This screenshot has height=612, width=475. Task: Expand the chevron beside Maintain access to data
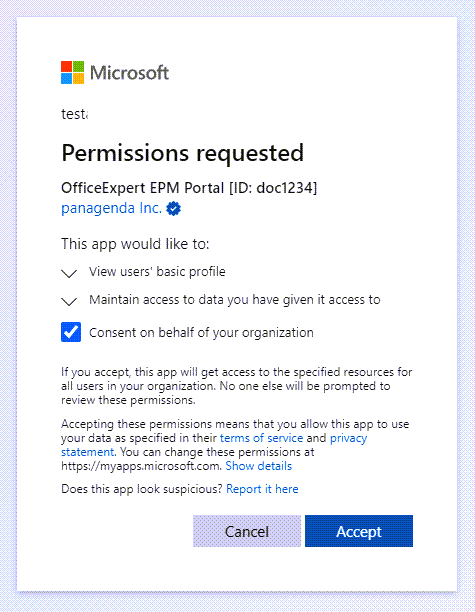[x=69, y=301]
